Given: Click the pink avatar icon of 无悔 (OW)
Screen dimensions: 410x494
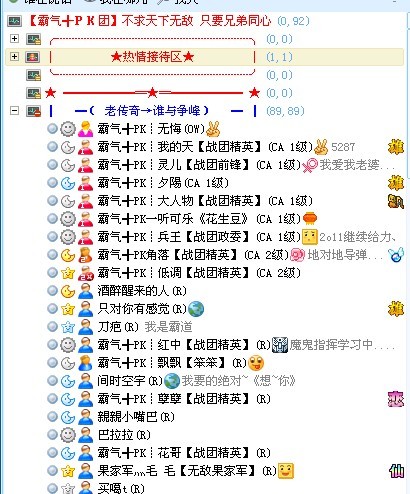Looking at the screenshot, I should 85,129.
